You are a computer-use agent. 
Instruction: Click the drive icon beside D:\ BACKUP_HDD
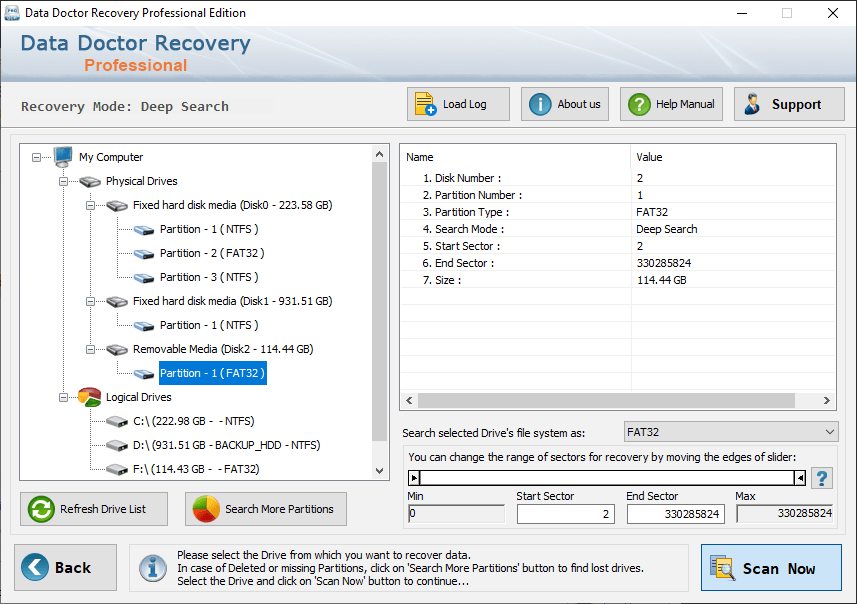point(117,445)
